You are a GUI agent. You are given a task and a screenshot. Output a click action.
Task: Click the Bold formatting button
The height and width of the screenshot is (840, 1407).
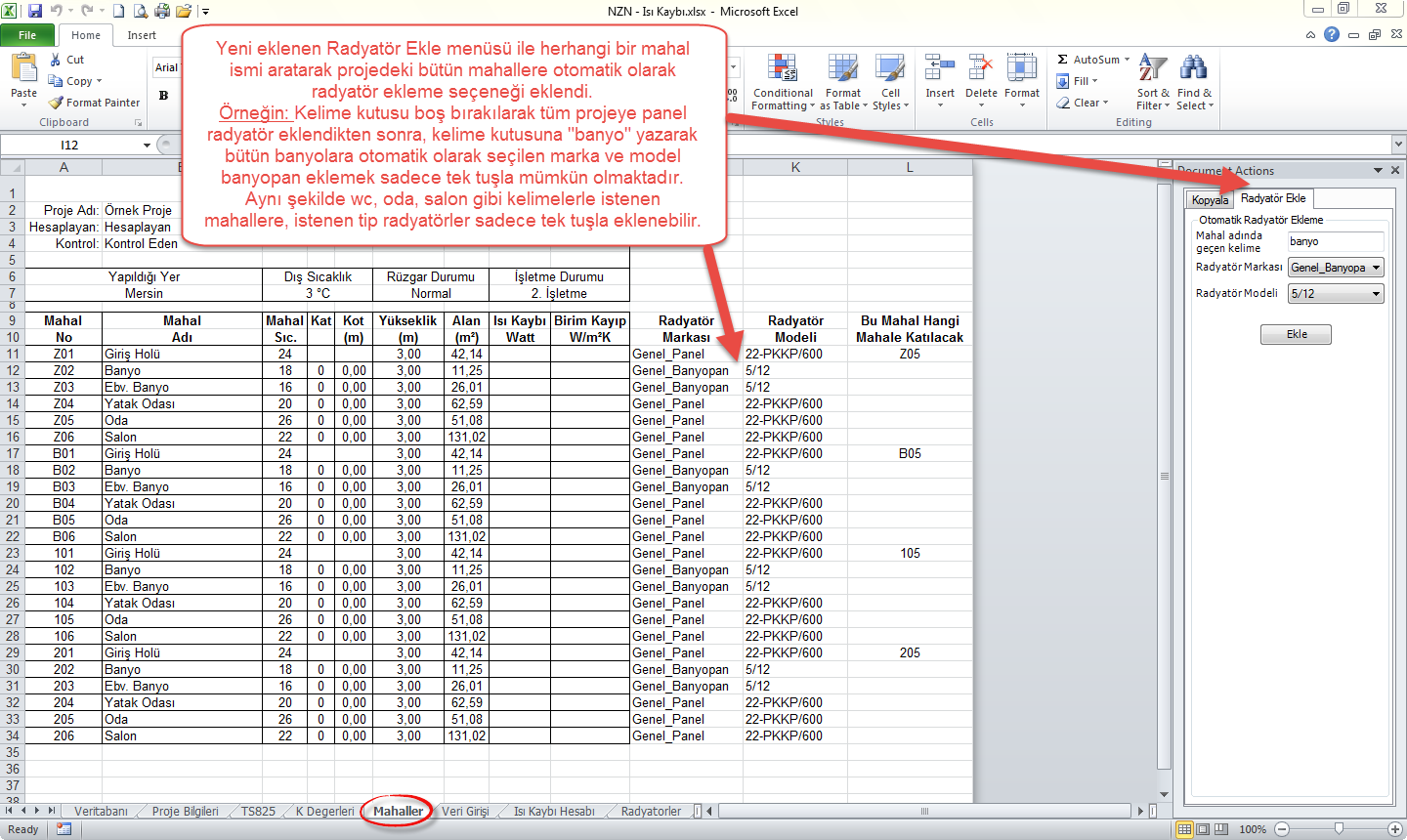(x=163, y=96)
